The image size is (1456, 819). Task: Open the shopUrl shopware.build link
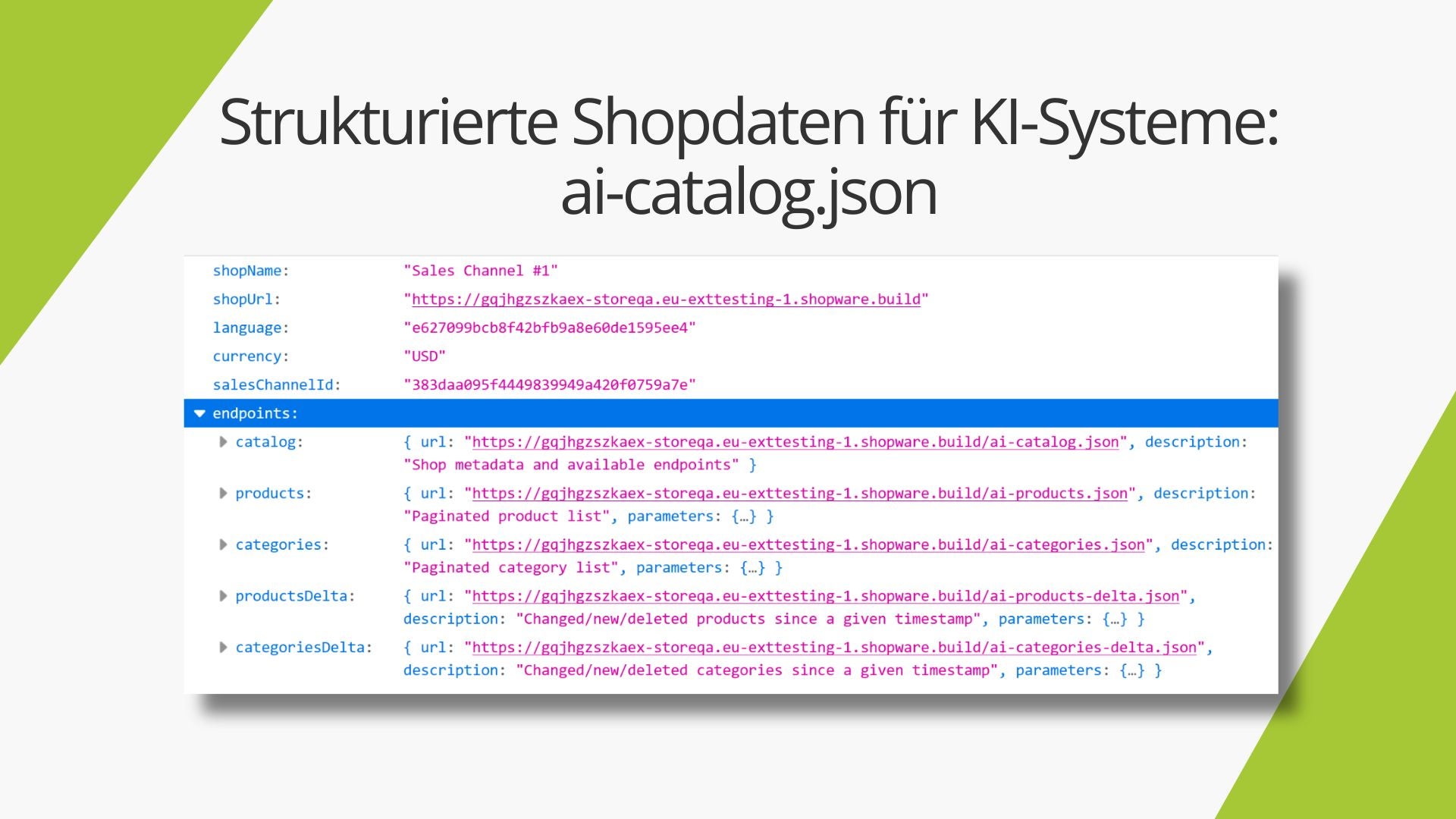666,300
